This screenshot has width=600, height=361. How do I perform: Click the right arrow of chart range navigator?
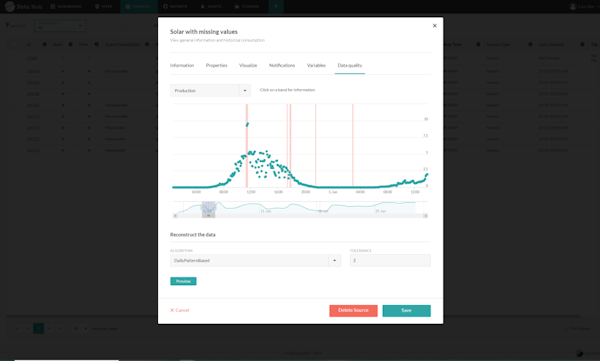coord(425,216)
